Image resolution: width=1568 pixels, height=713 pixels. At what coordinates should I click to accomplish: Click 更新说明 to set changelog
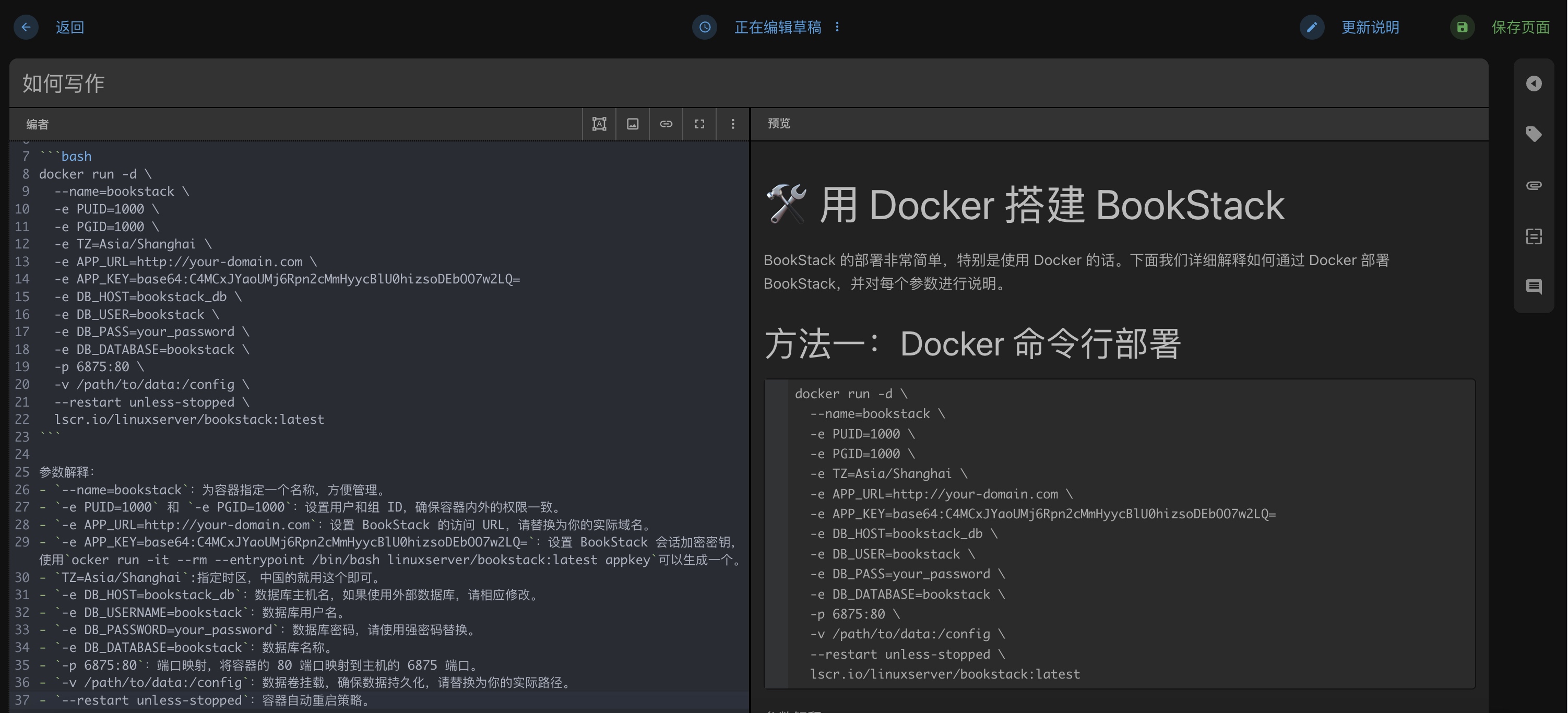click(x=1370, y=27)
